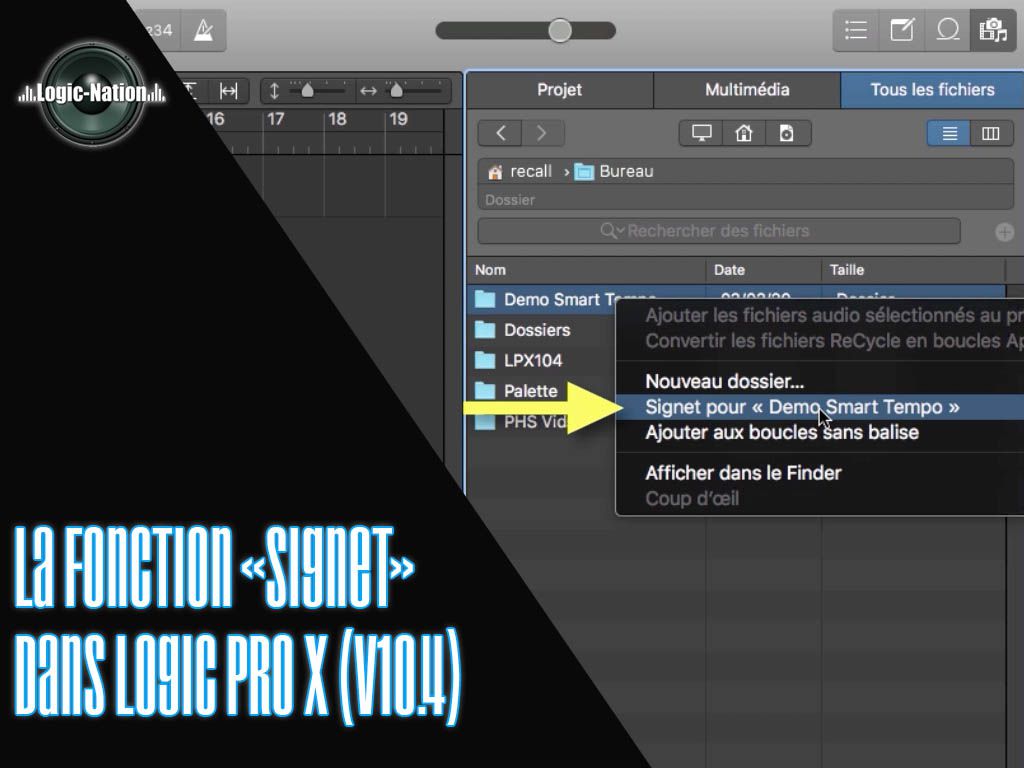Open the List Editors panel
The width and height of the screenshot is (1024, 768).
856,30
